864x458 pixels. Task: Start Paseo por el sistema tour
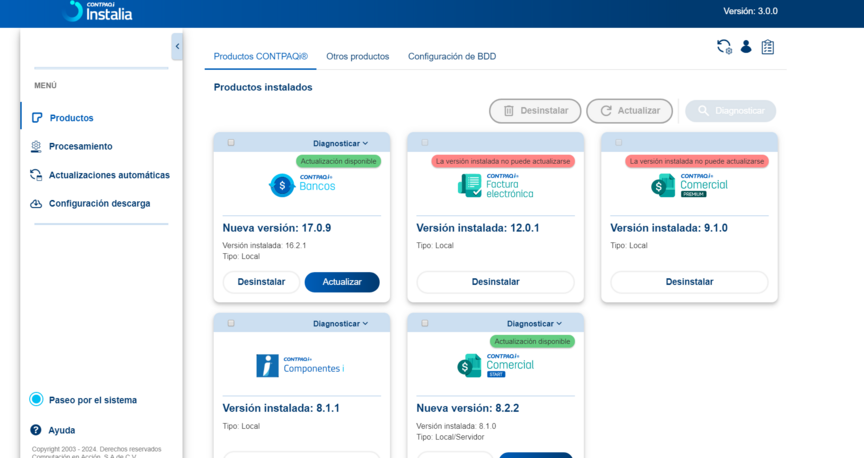pyautogui.click(x=92, y=400)
